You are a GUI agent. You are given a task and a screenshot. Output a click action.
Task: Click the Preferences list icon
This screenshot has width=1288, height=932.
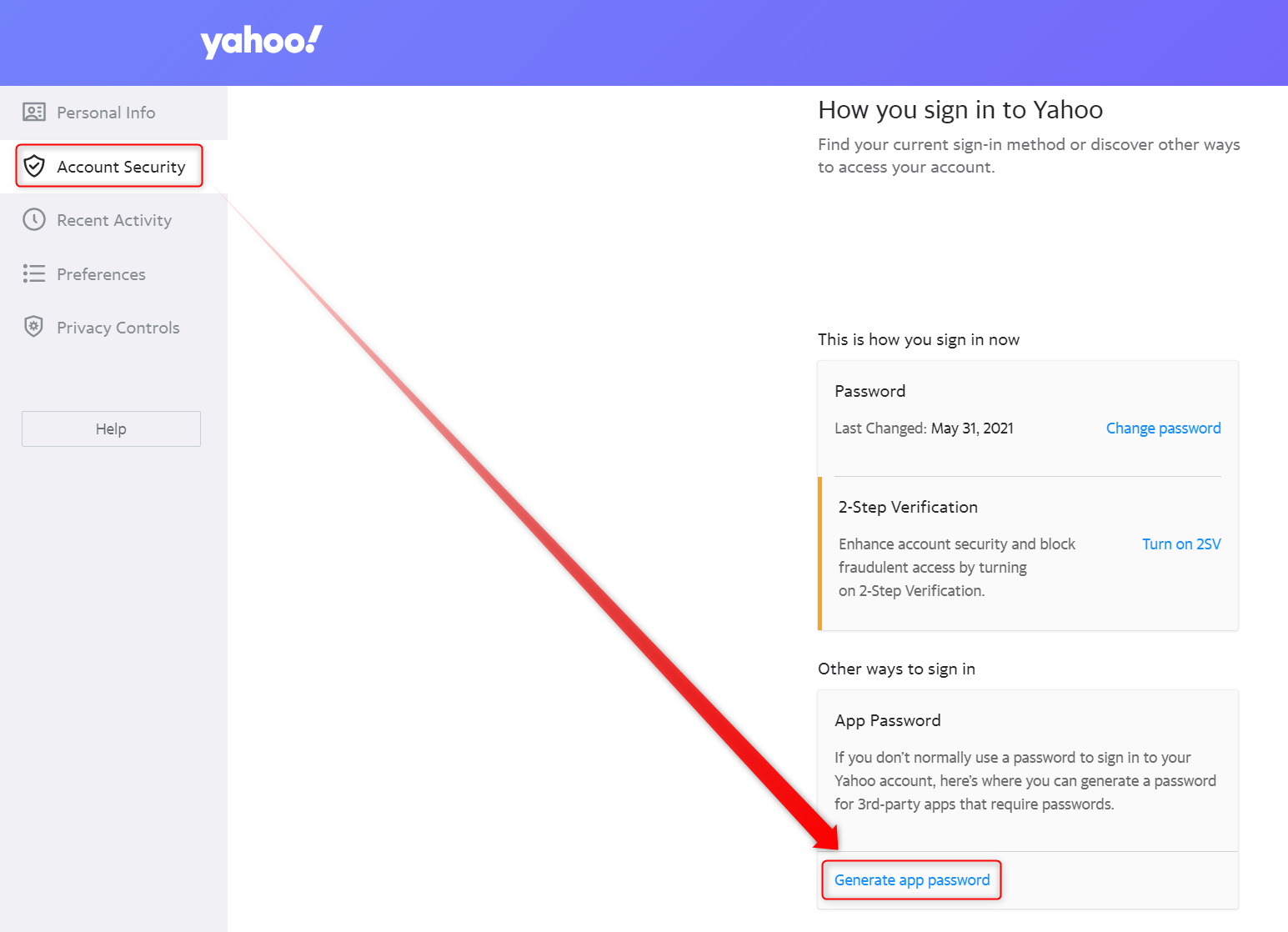[34, 273]
